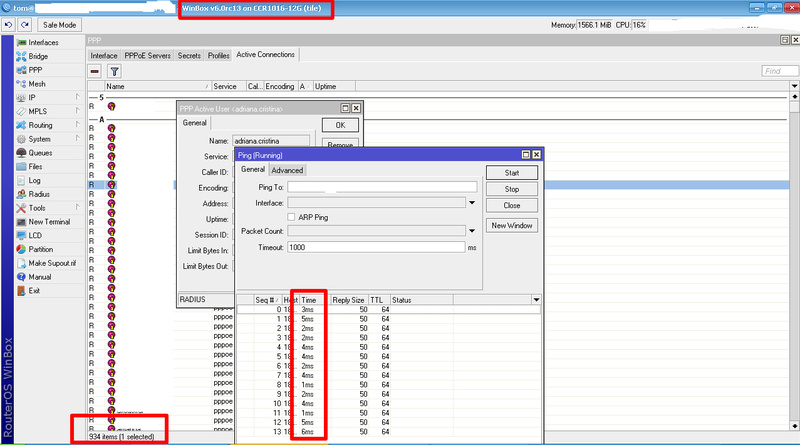This screenshot has width=800, height=445.
Task: Sort ping results by Seq # column
Action: 267,300
